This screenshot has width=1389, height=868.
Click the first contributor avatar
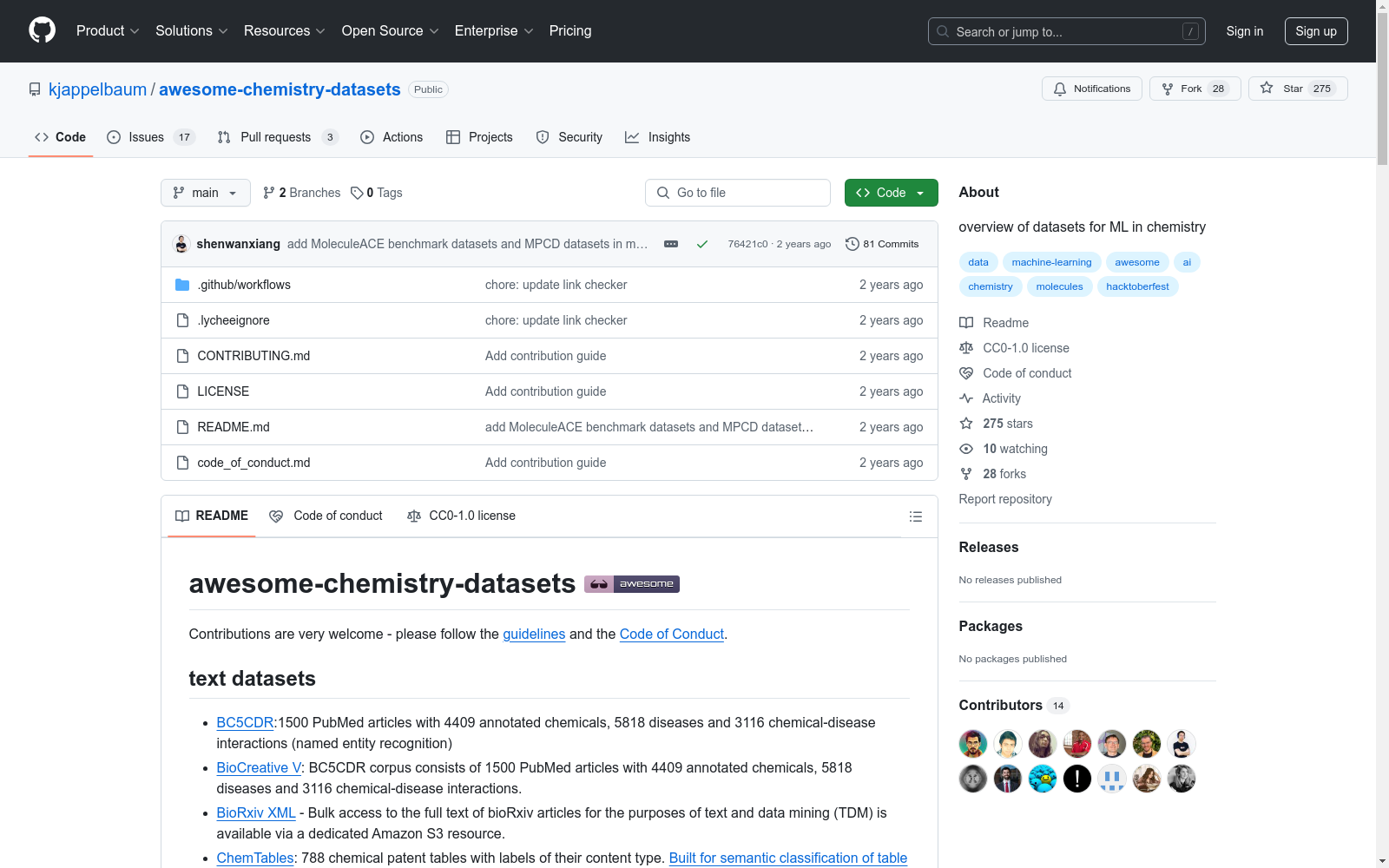[973, 744]
